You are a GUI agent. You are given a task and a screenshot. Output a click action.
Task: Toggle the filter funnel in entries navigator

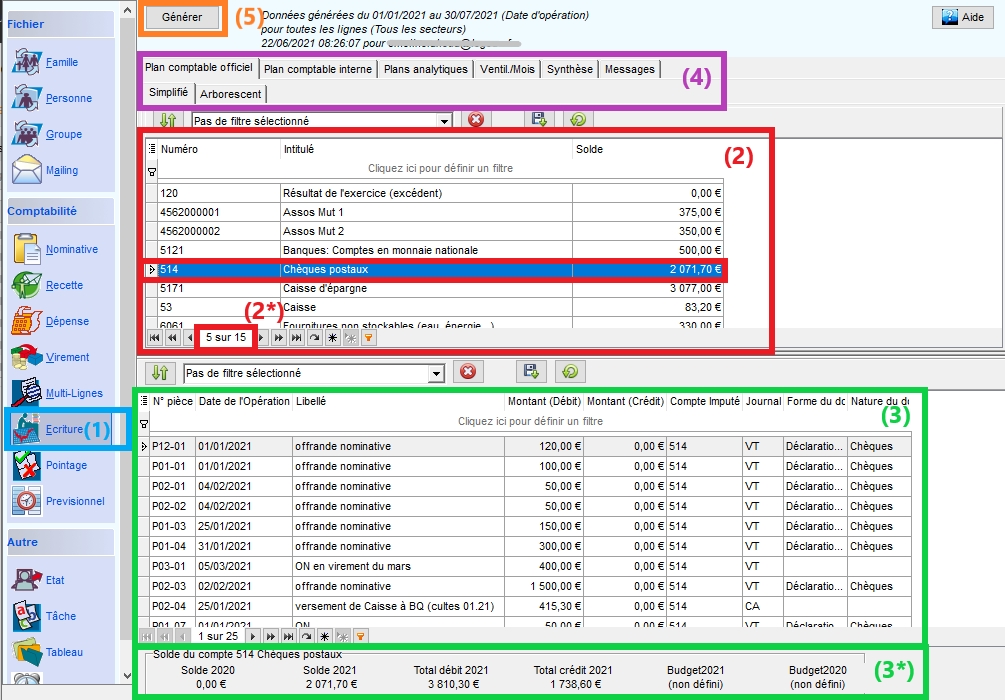coord(361,635)
